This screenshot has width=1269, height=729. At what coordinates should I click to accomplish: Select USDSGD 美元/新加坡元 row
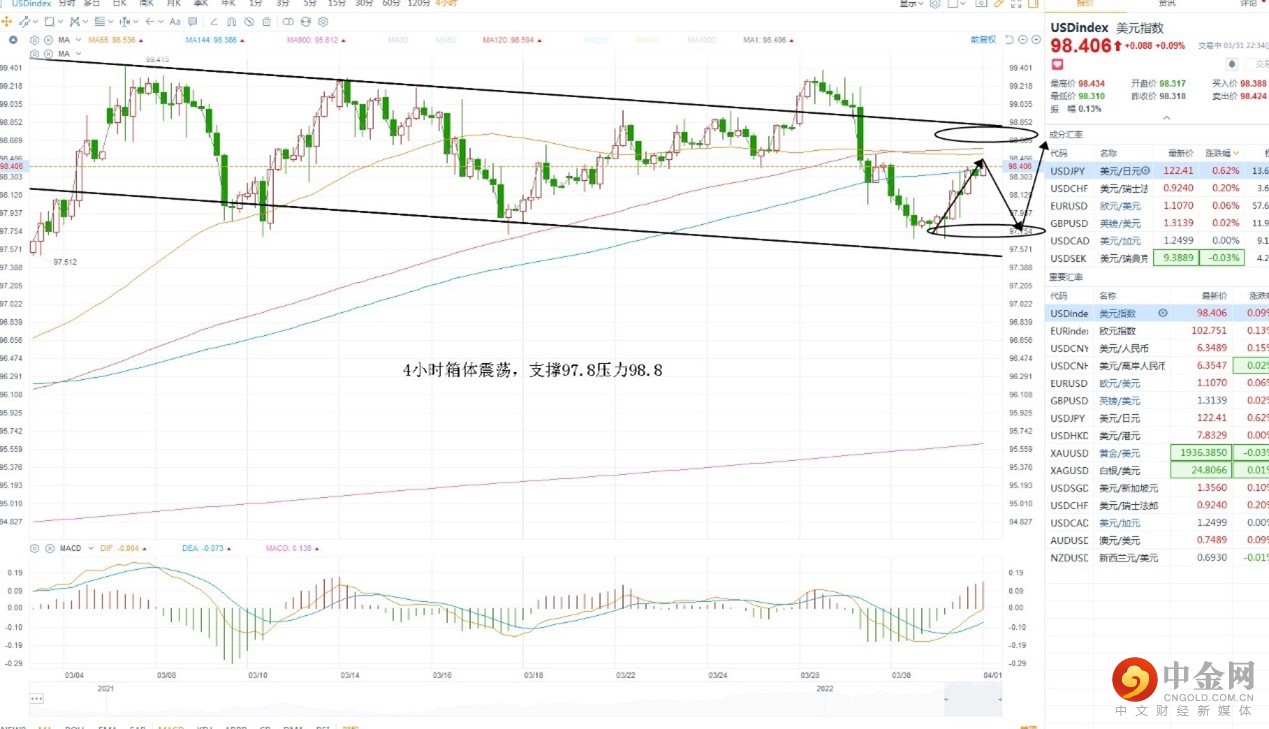click(x=1156, y=488)
